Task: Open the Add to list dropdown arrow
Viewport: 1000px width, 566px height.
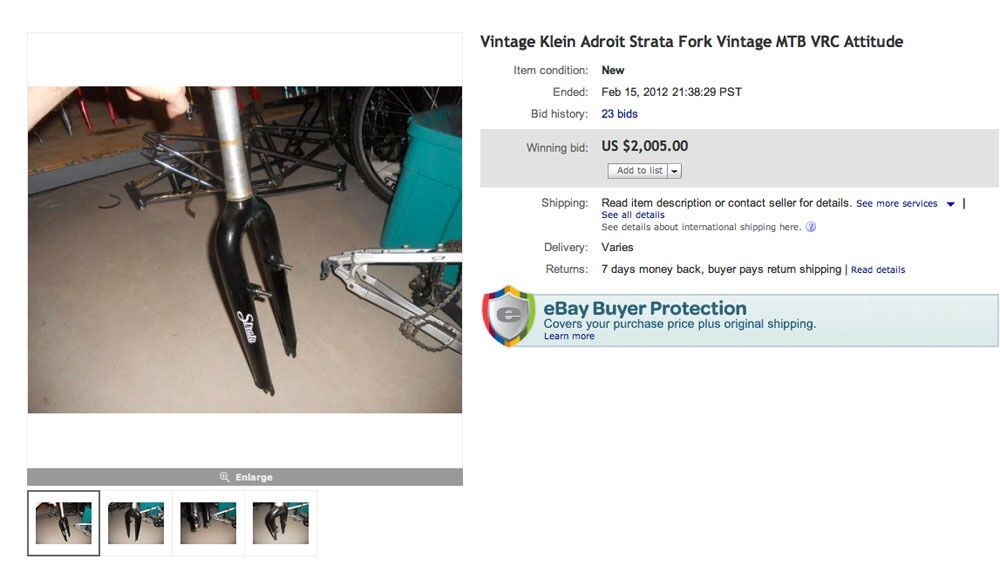Action: click(x=675, y=171)
